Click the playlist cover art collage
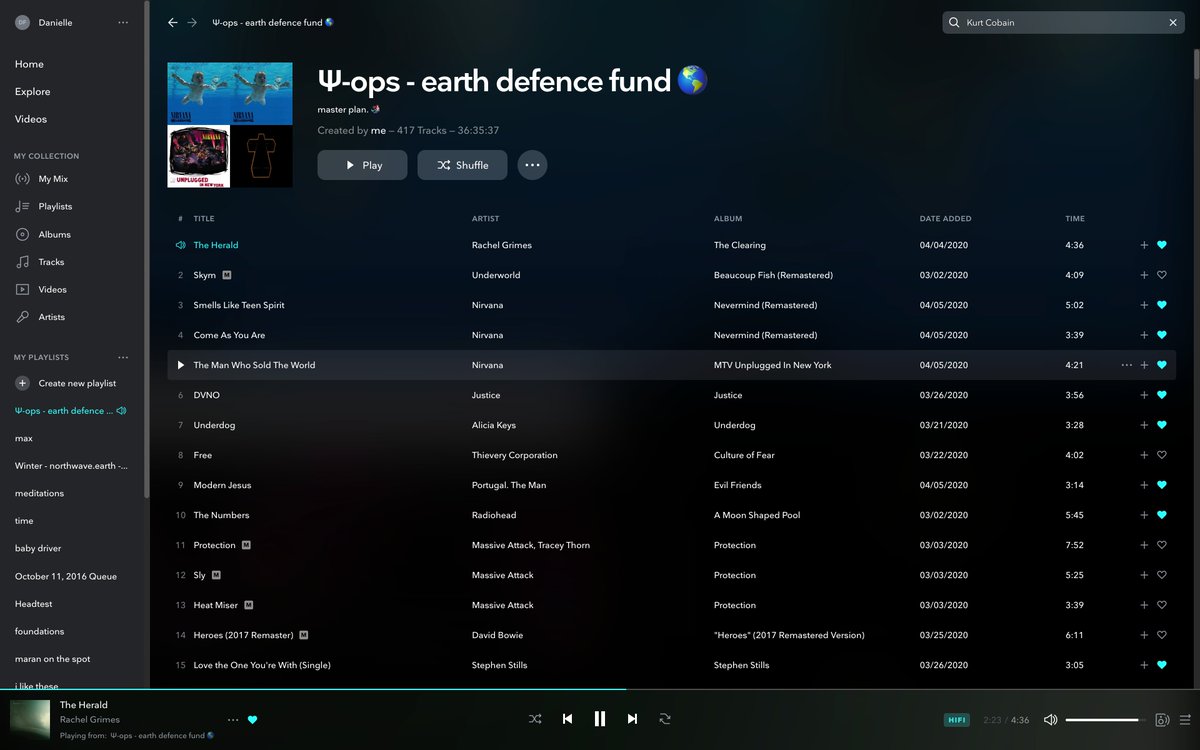 tap(230, 125)
